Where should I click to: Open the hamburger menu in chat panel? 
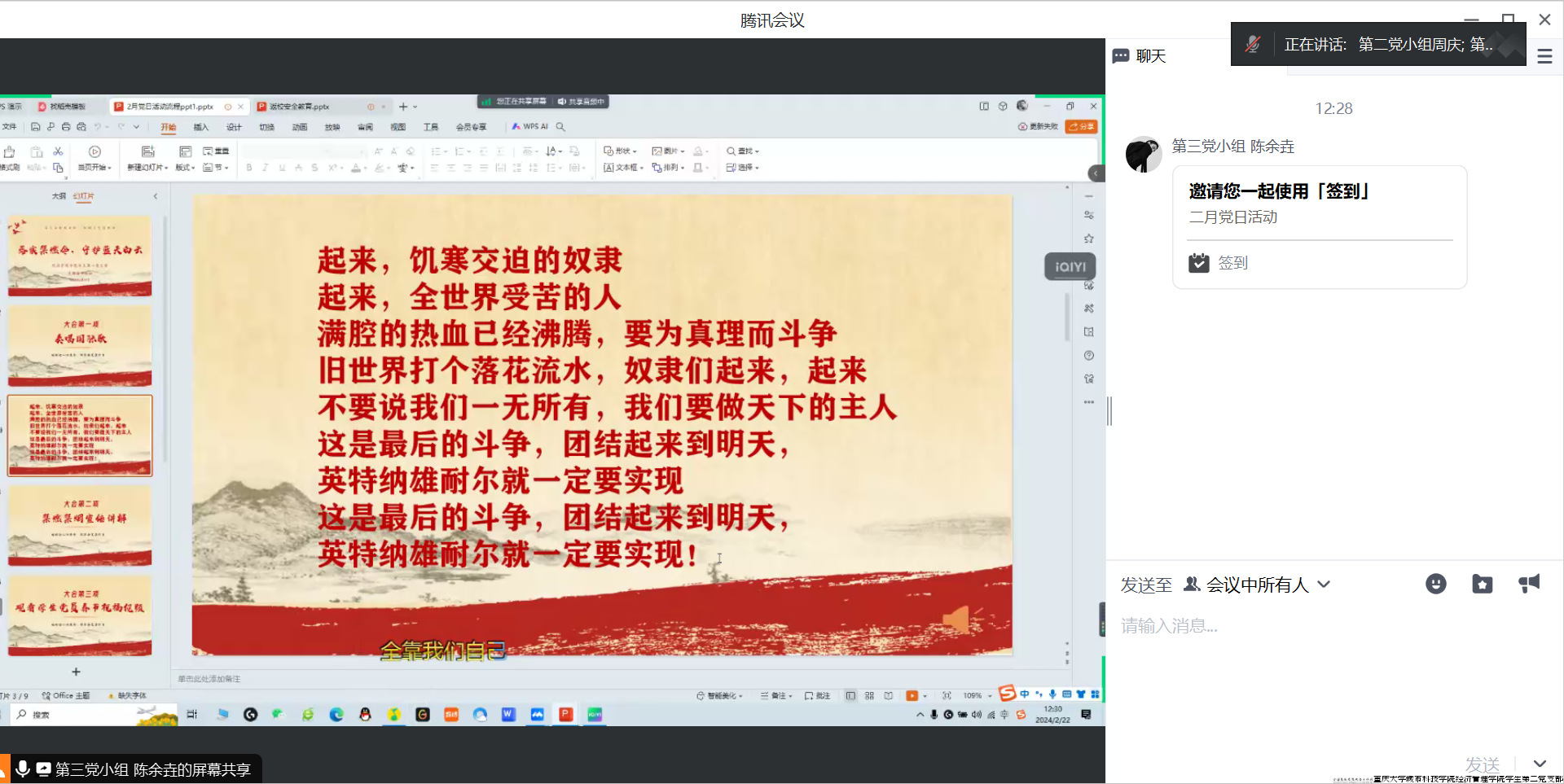pos(1544,56)
